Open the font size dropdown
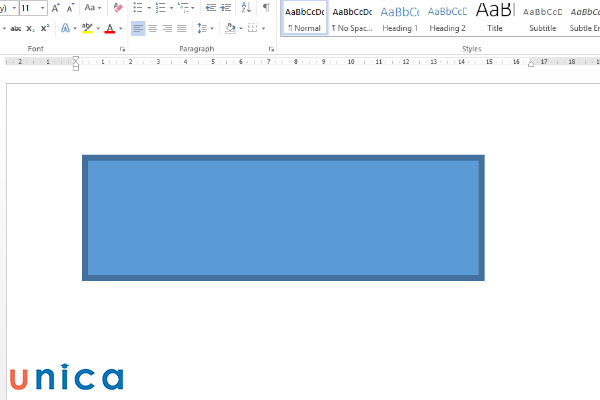Viewport: 600px width, 400px height. click(x=42, y=8)
